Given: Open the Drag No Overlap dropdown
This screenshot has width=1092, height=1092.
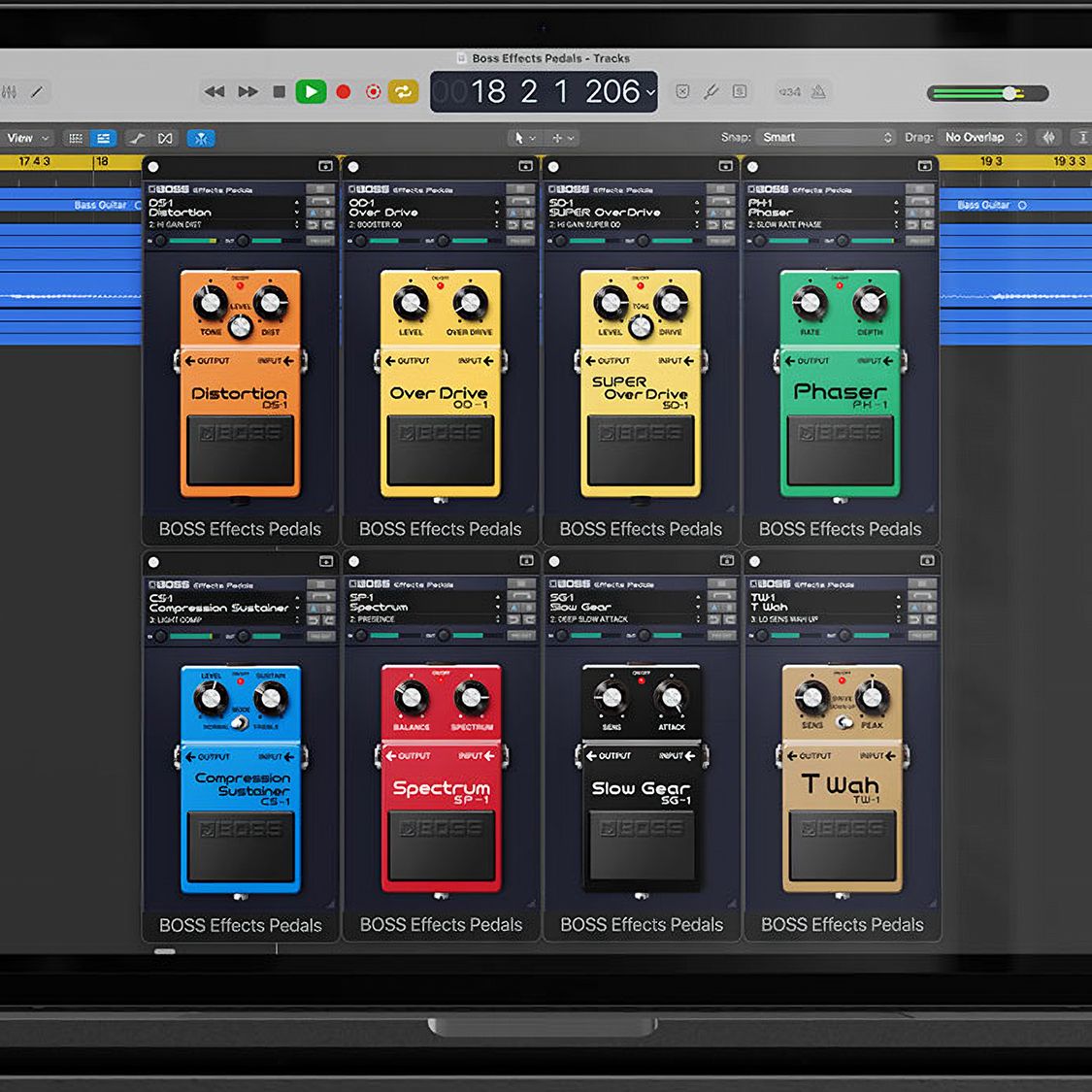Looking at the screenshot, I should tap(982, 137).
